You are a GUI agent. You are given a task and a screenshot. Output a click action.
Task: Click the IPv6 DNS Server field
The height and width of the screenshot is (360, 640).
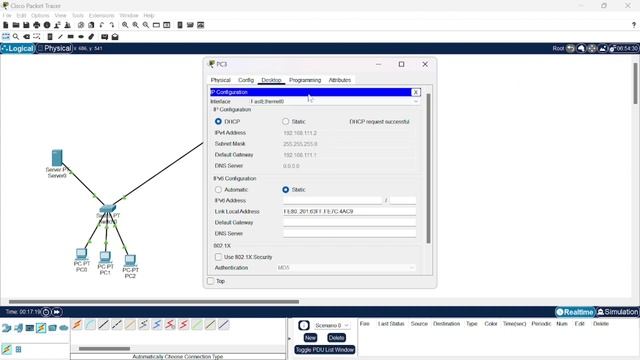[349, 233]
